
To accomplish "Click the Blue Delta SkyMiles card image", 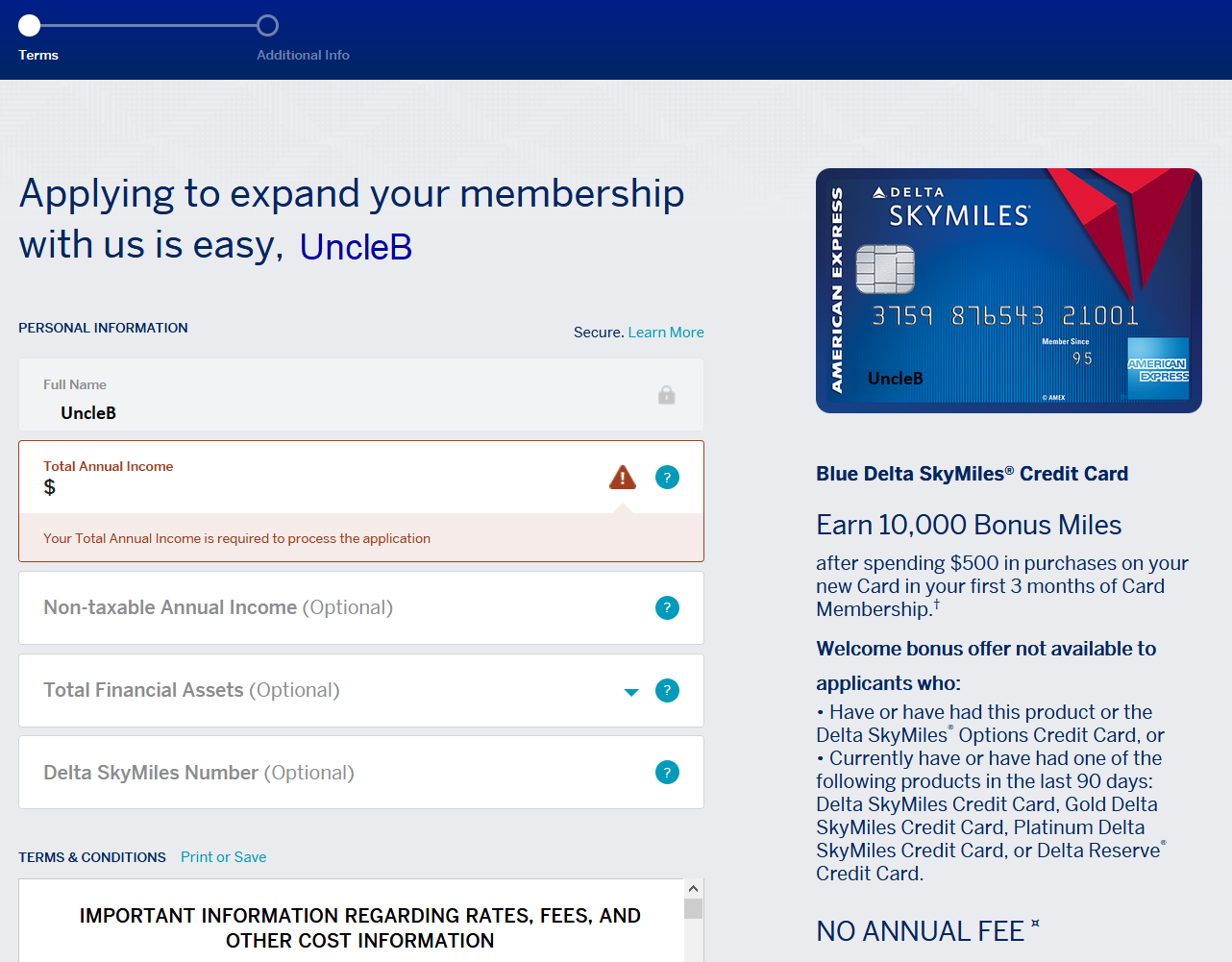I will (1008, 290).
